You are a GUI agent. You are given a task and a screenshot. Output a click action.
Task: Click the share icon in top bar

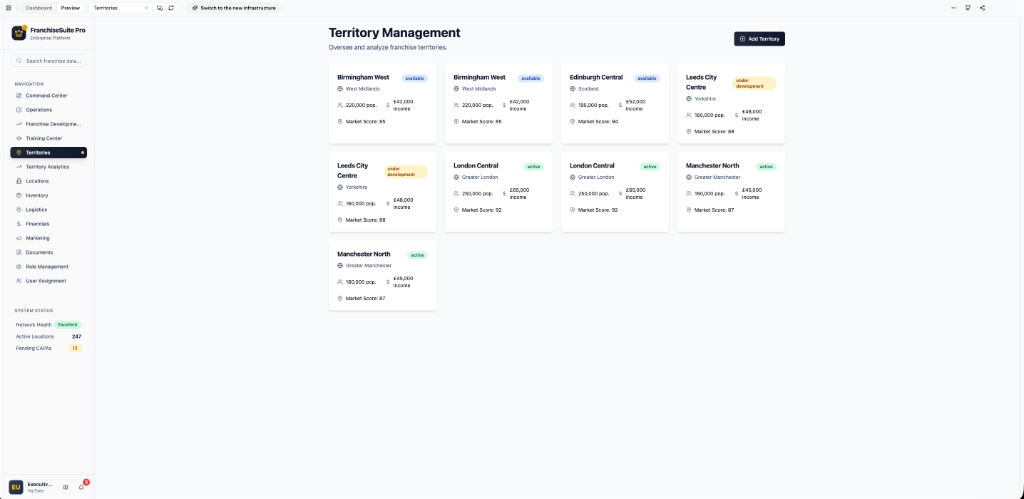(x=982, y=8)
